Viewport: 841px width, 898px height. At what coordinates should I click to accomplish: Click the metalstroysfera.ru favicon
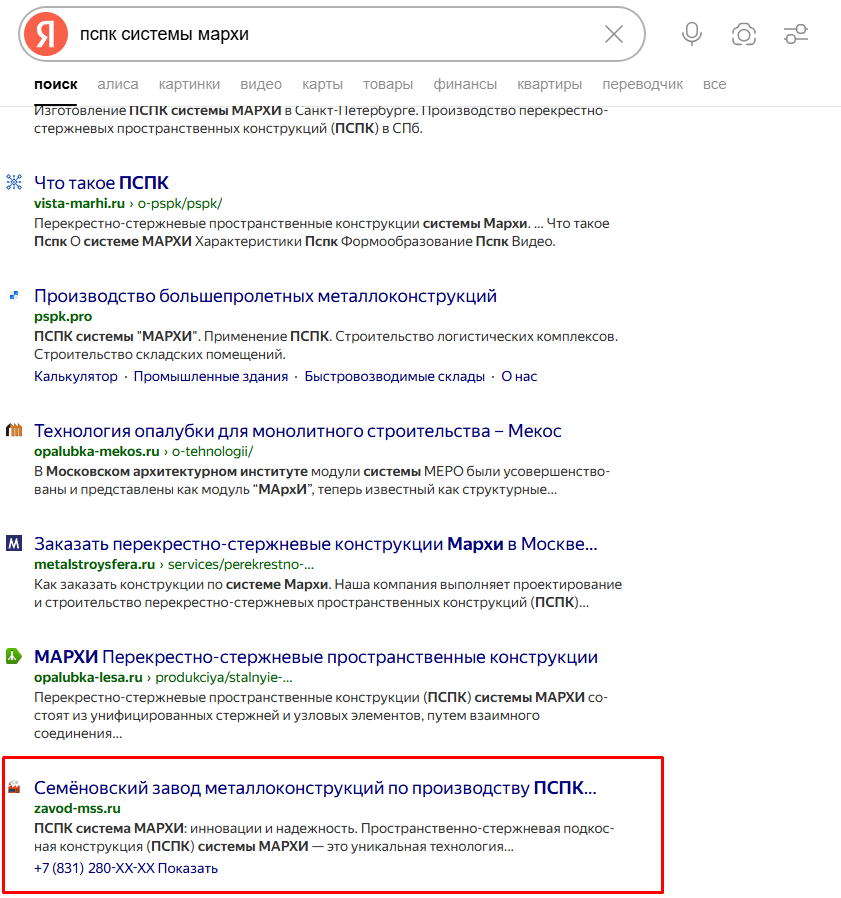(14, 543)
